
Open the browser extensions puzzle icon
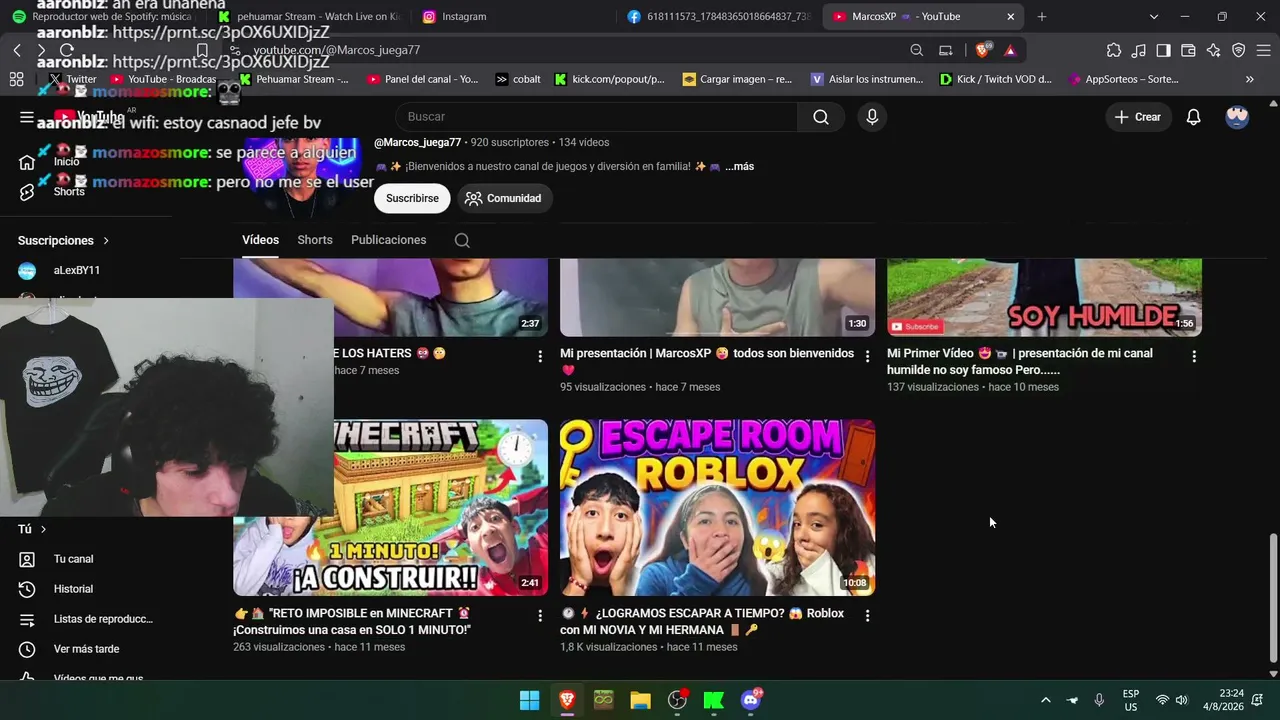point(1114,50)
